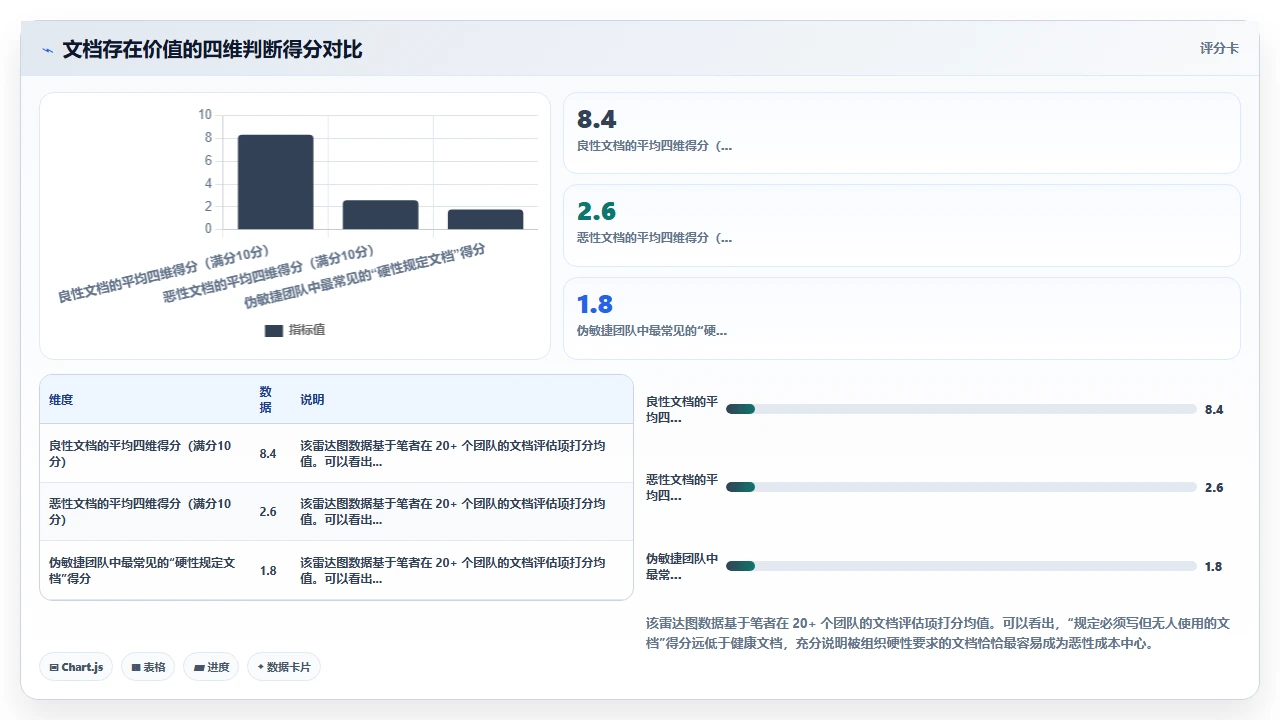
Task: Click the 8.4 value in the table
Action: (x=268, y=454)
